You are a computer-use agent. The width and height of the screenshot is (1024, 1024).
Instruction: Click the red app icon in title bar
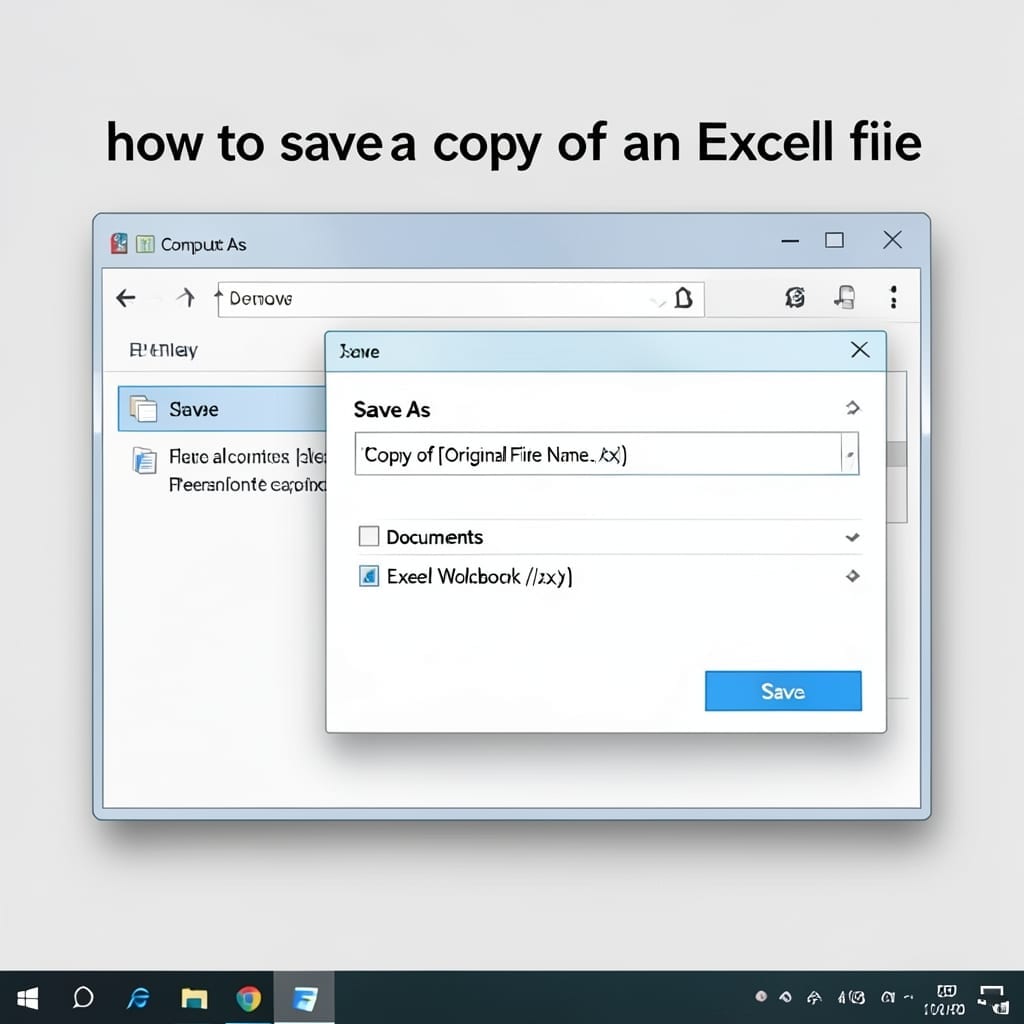119,244
